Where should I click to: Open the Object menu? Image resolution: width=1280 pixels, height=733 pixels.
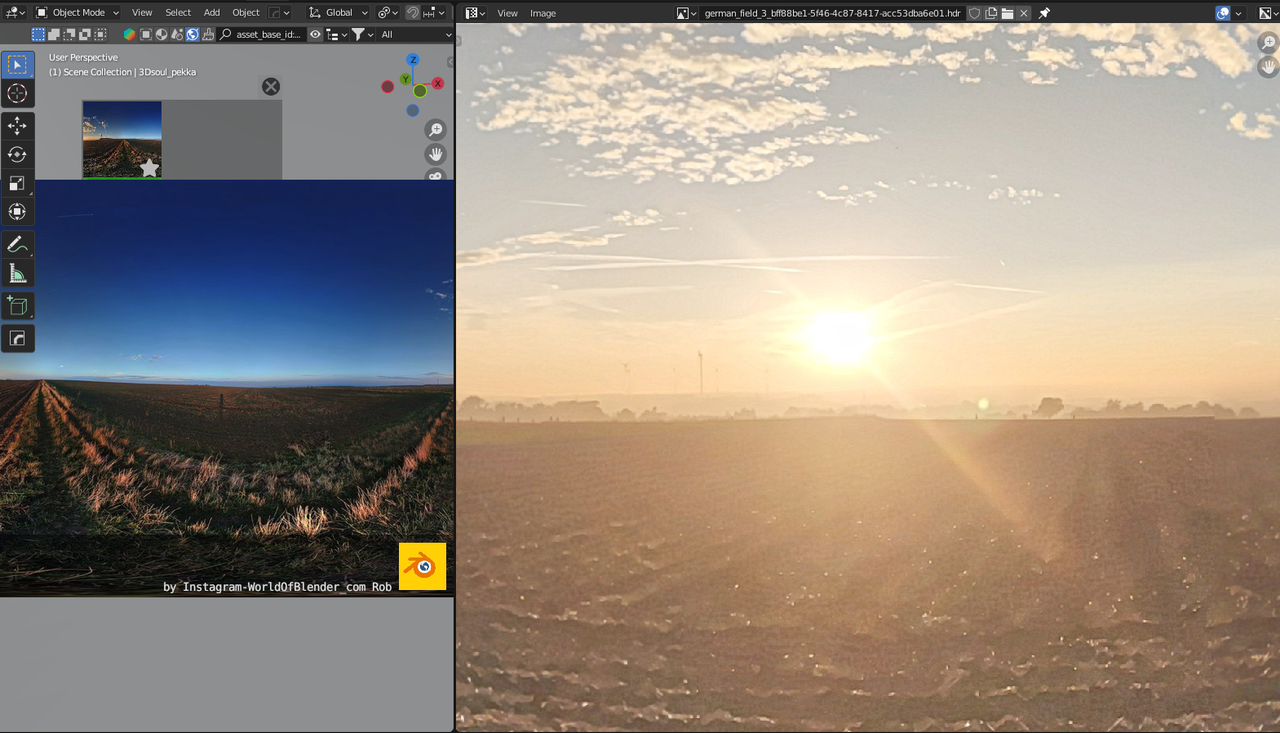coord(246,13)
